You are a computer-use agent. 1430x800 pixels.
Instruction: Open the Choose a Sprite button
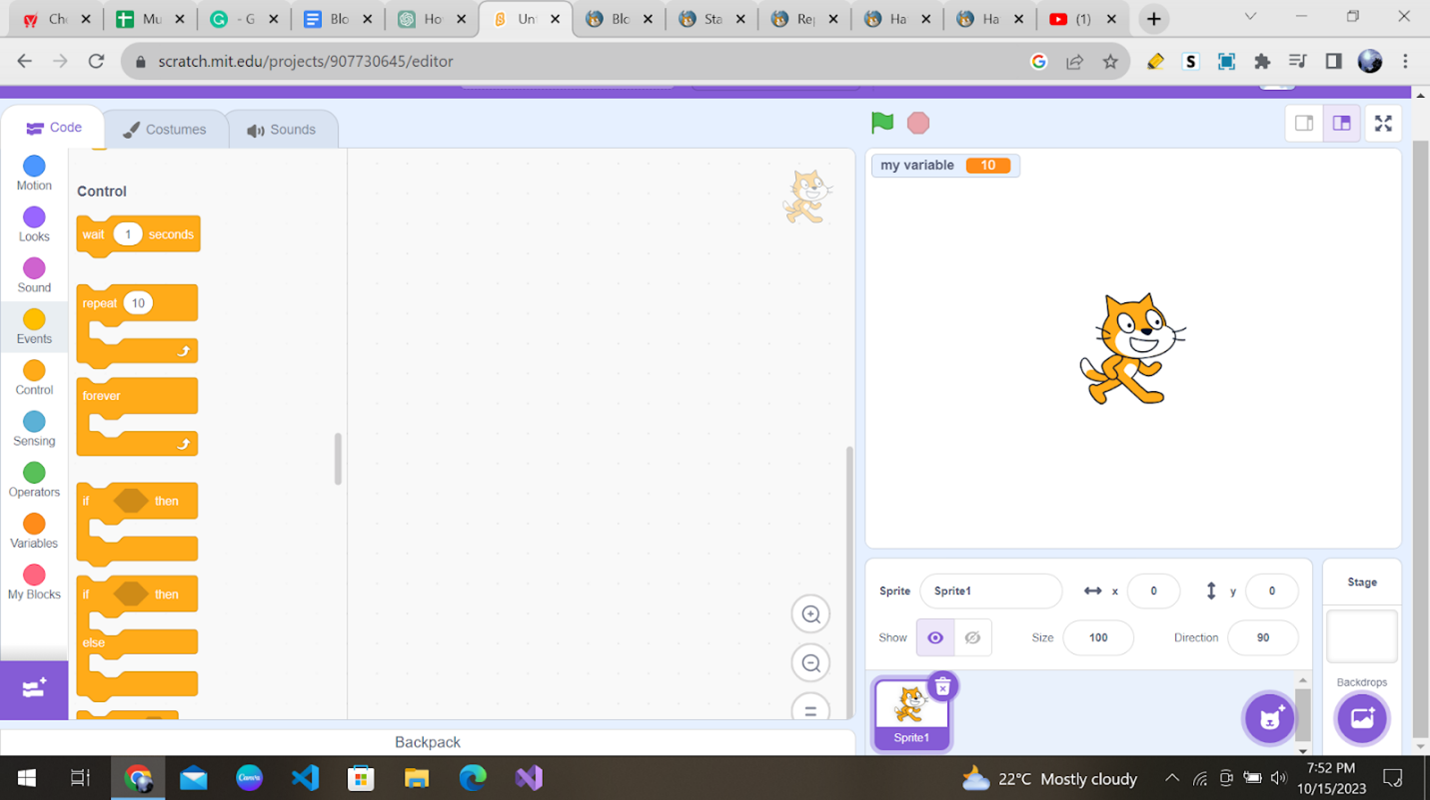[1270, 718]
